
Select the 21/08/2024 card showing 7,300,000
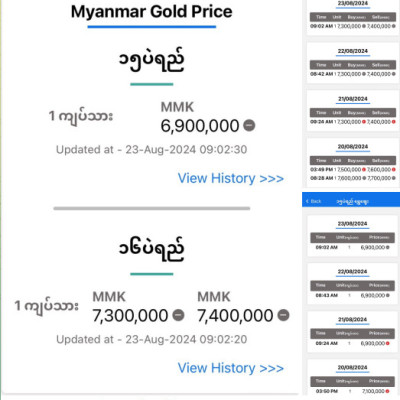(353, 111)
